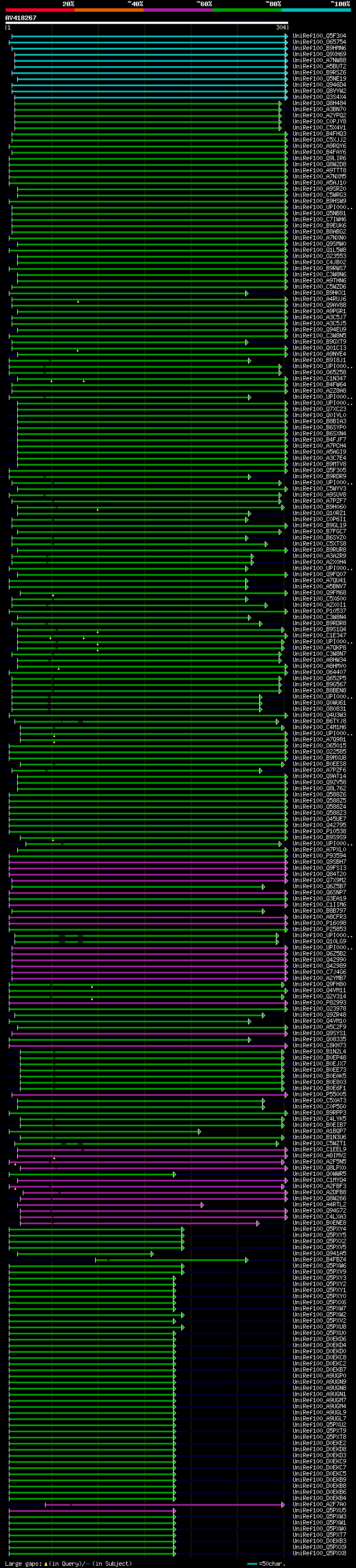Select label UniRef100_B9EUK6
This screenshot has height=1568, width=356.
pos(319,226)
